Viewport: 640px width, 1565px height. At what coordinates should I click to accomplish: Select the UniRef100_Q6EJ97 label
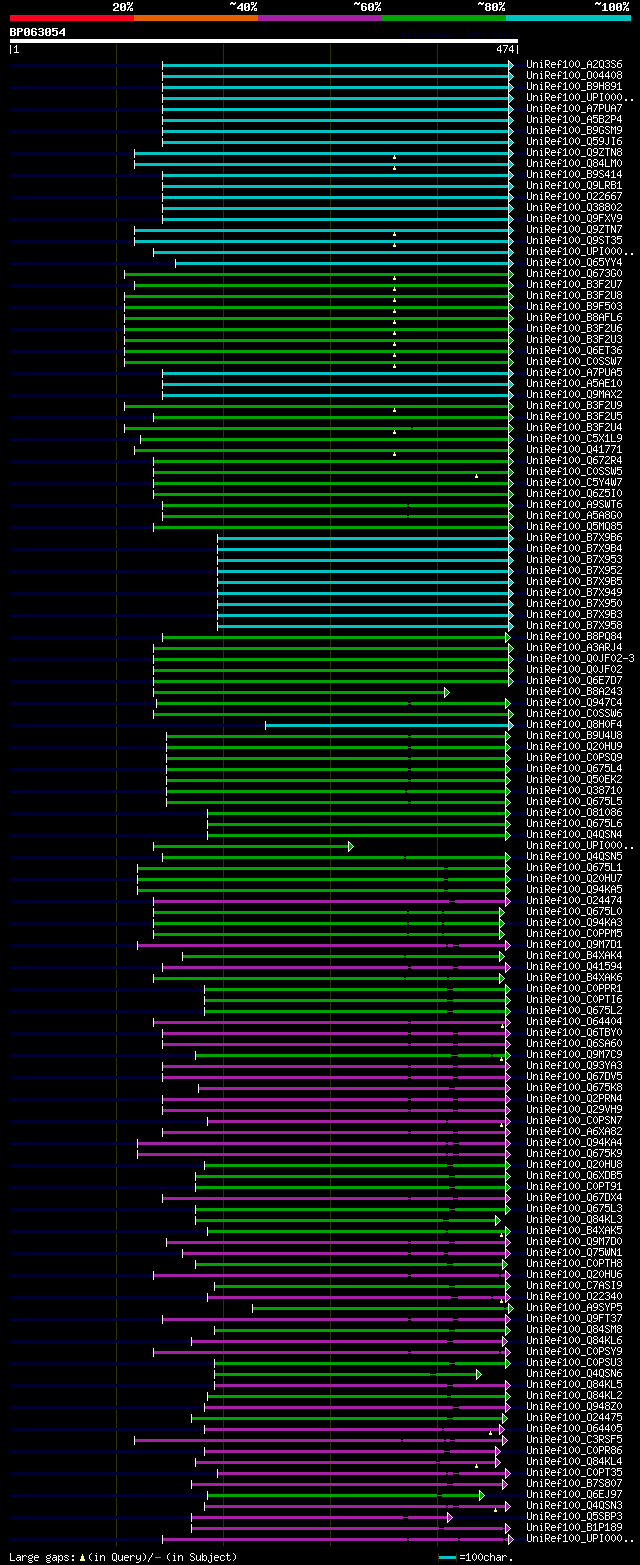[576, 1494]
